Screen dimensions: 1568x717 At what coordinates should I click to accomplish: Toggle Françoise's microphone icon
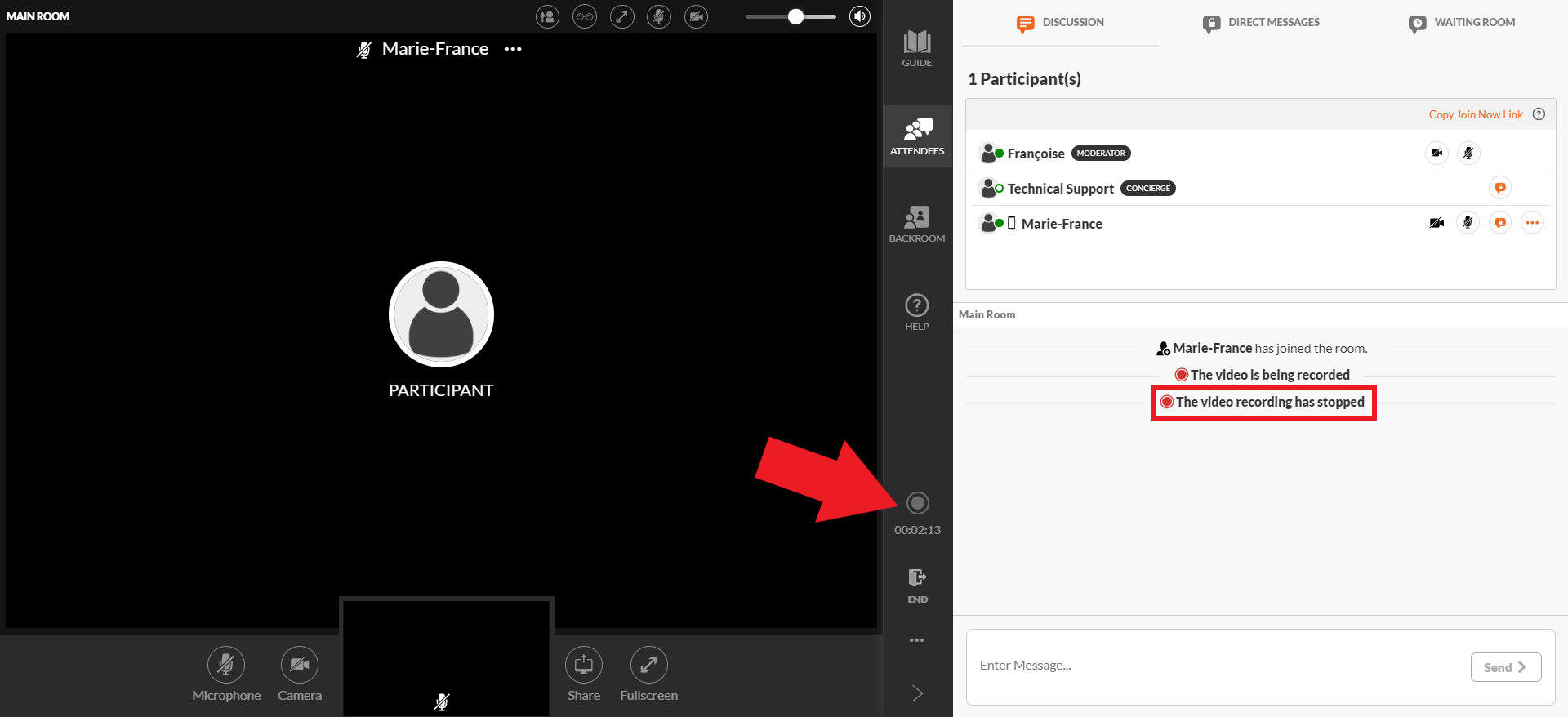[x=1468, y=153]
